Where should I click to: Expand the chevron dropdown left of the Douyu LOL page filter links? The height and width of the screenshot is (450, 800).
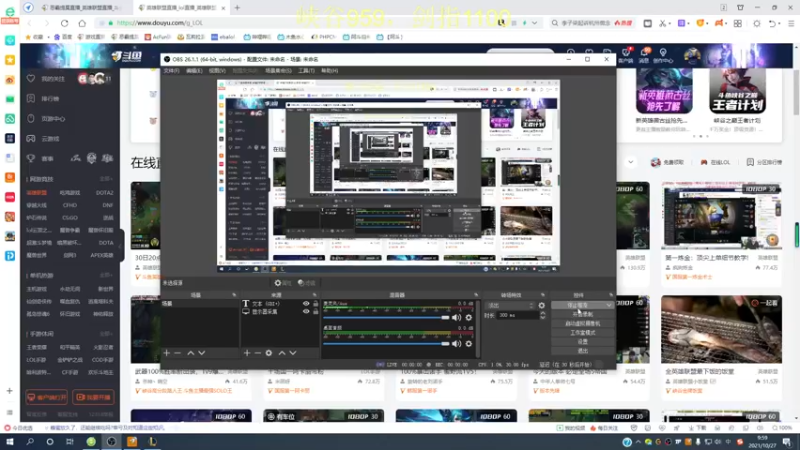[631, 162]
